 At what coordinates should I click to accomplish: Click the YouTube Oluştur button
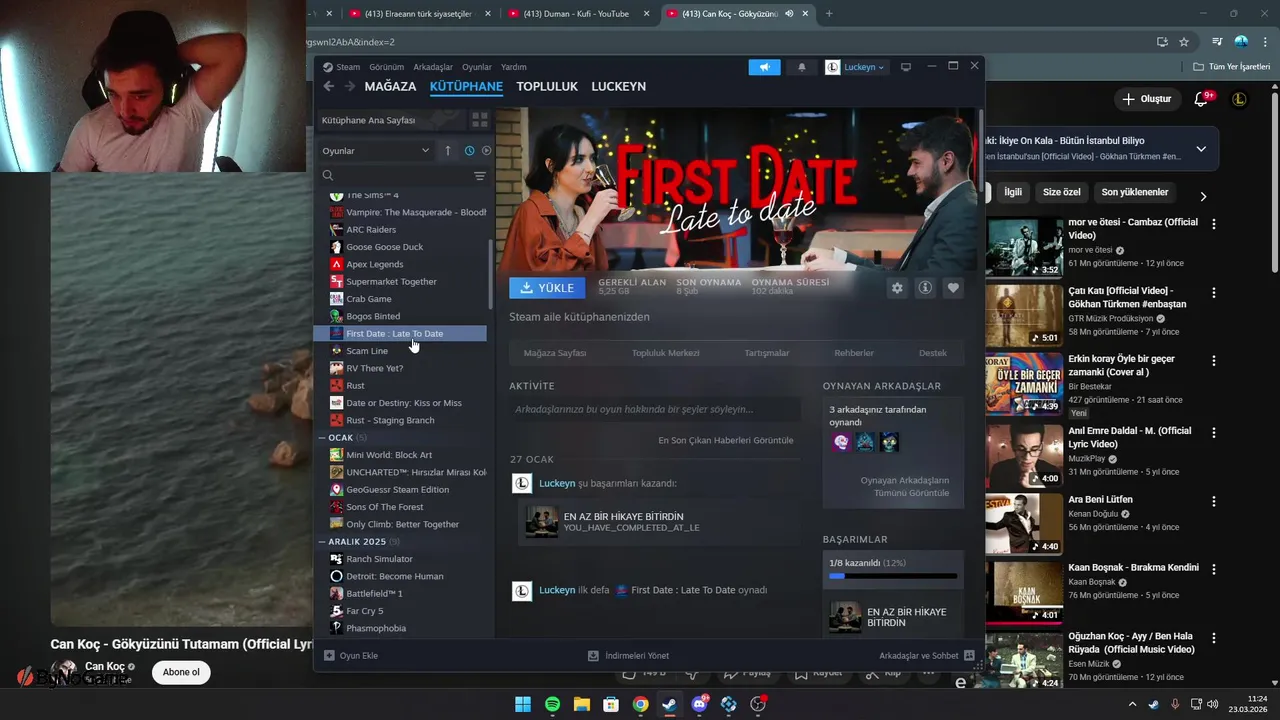[1146, 99]
